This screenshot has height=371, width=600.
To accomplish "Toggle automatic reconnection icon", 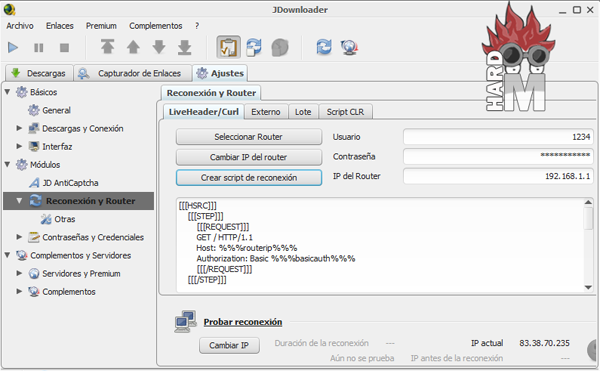I will click(254, 47).
